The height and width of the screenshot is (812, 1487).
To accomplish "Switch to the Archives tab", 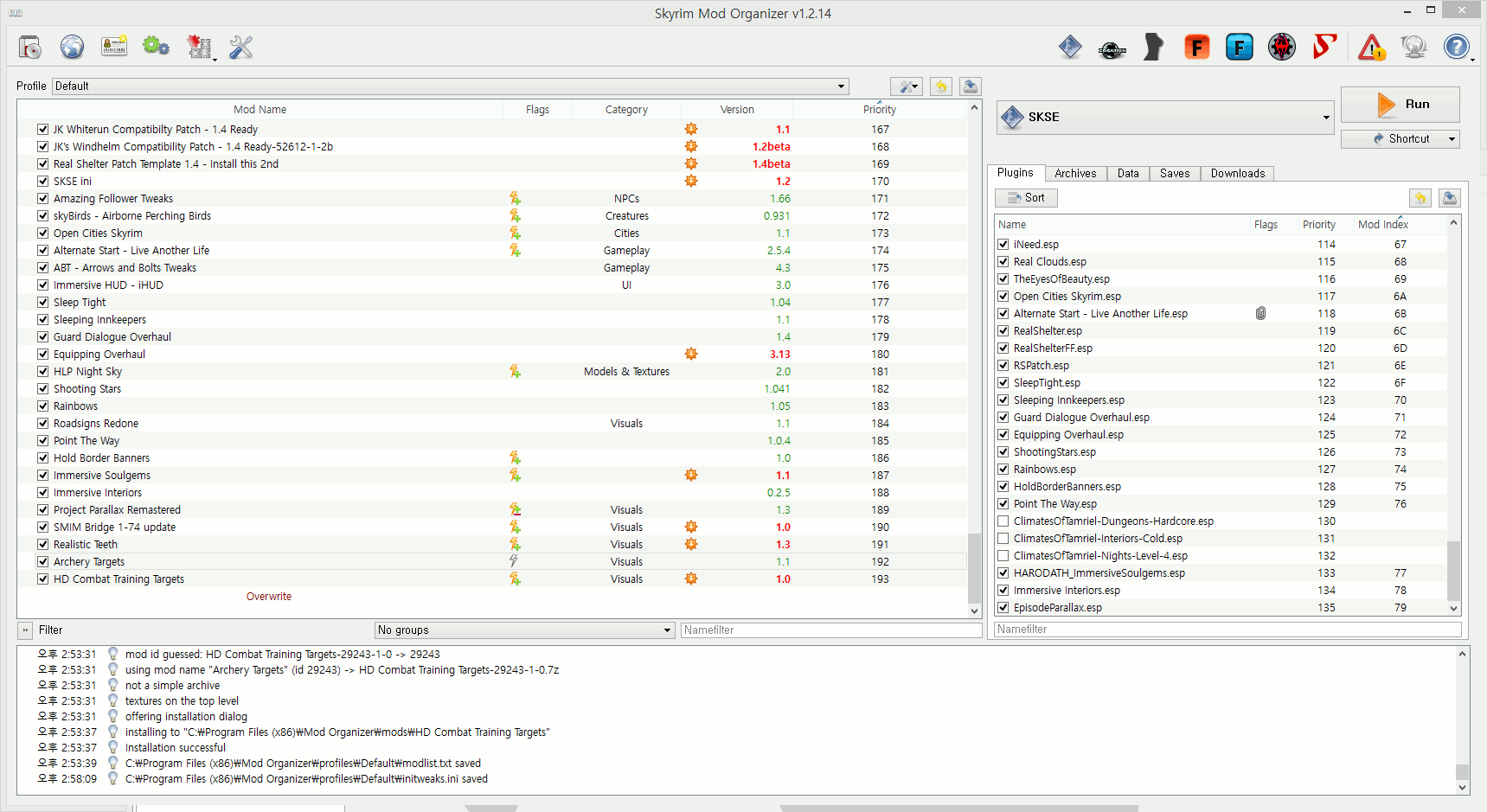I will click(1075, 173).
